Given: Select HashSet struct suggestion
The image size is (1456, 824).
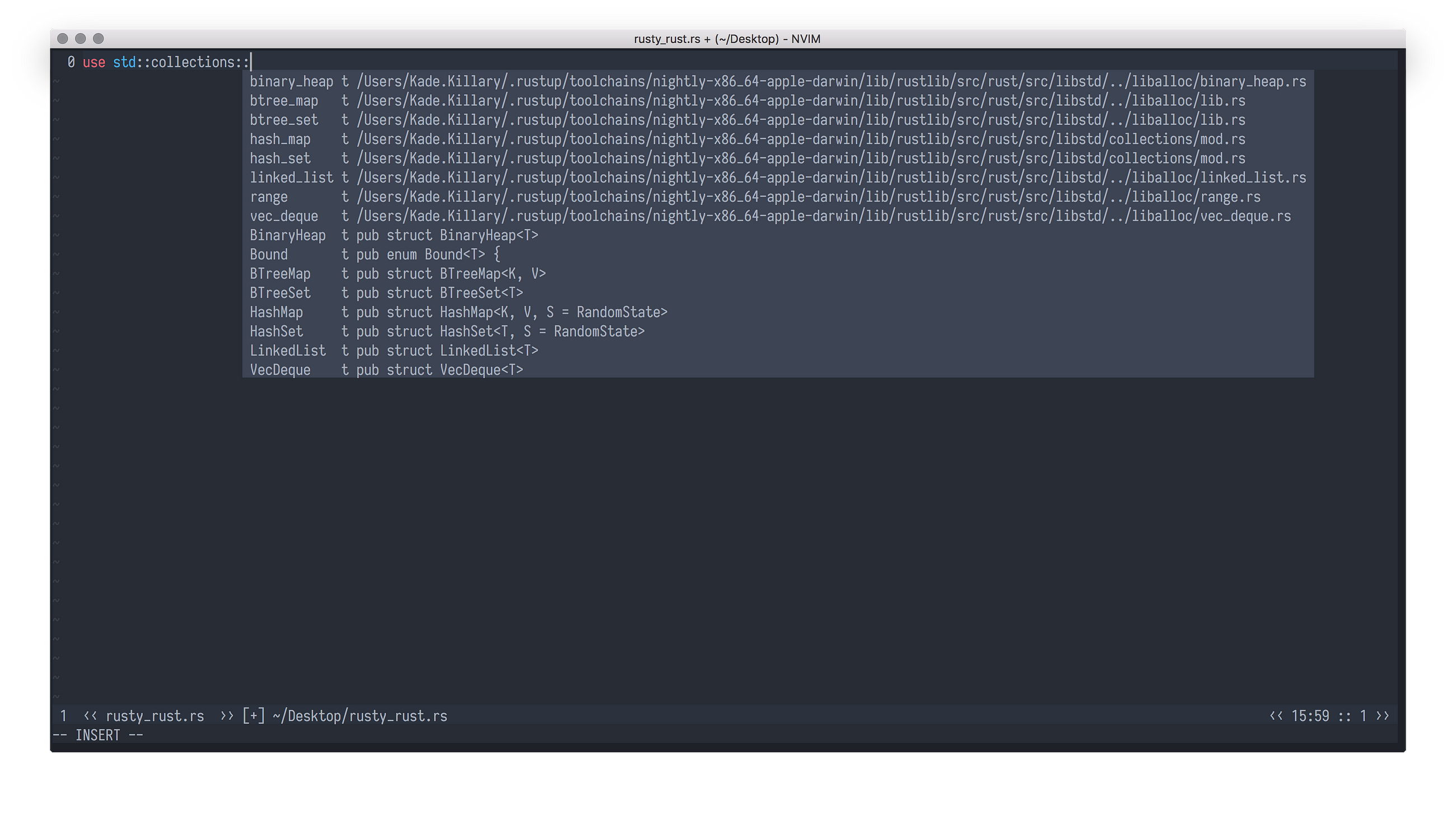Looking at the screenshot, I should [x=276, y=332].
